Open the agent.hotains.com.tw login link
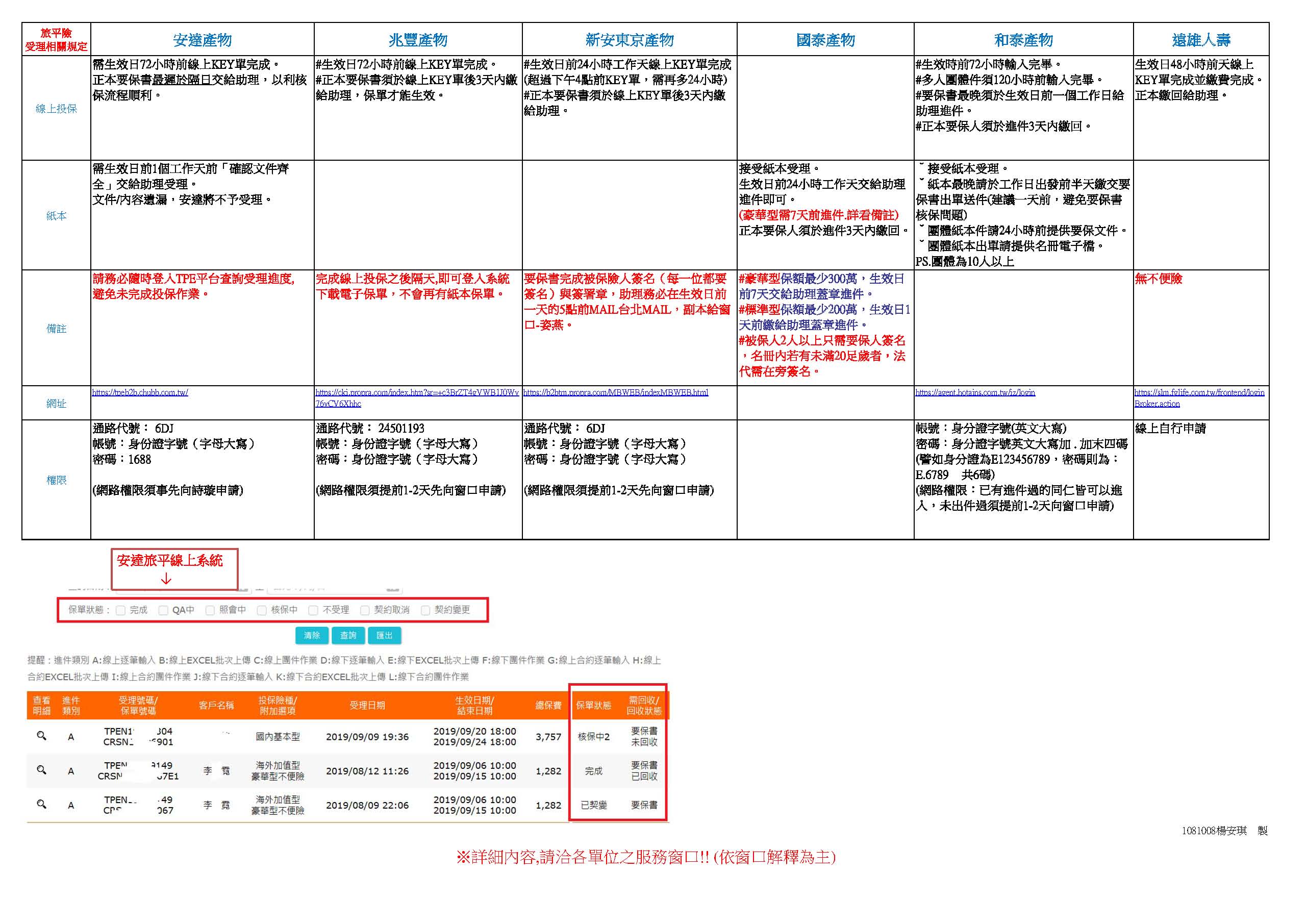This screenshot has width=1307, height=924. click(975, 392)
